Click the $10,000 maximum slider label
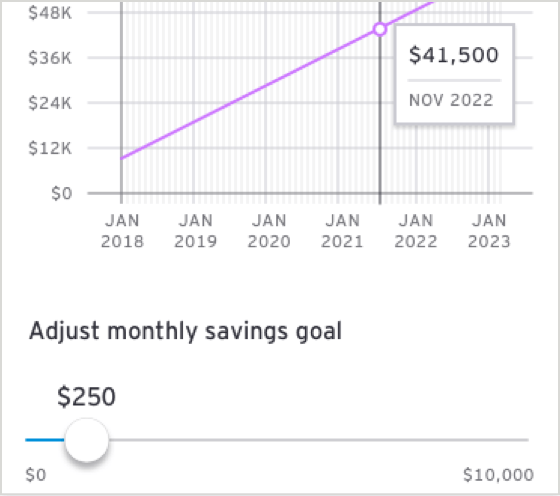This screenshot has width=560, height=496. pyautogui.click(x=498, y=475)
